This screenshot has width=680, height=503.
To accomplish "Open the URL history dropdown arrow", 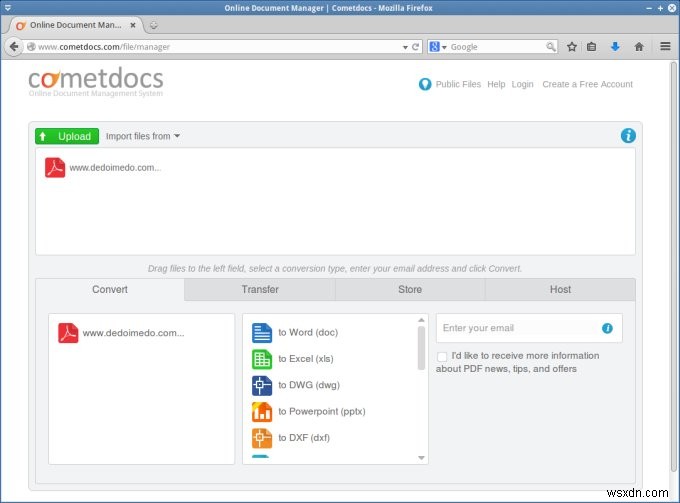I will [405, 47].
